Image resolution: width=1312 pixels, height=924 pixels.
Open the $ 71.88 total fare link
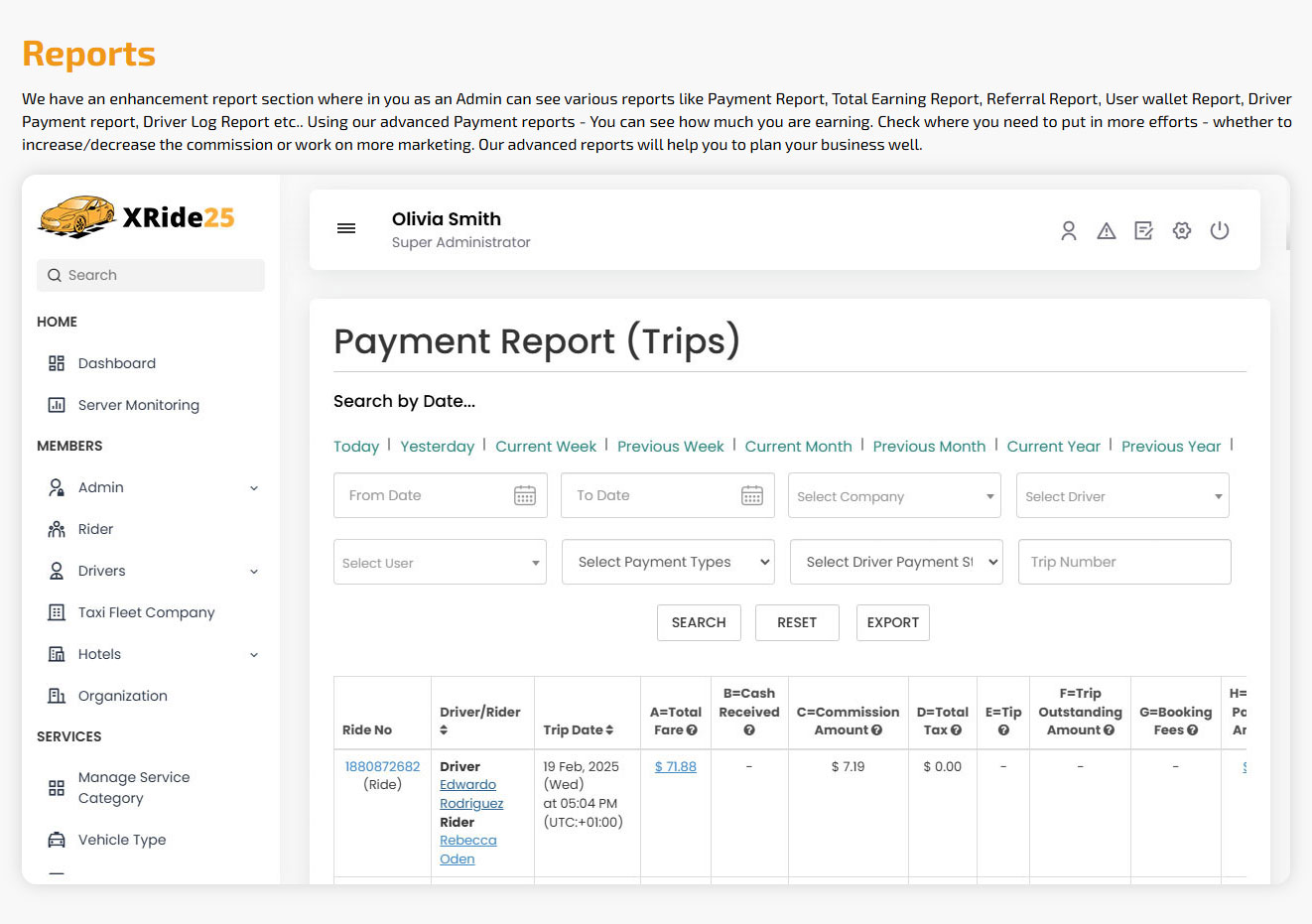[676, 766]
